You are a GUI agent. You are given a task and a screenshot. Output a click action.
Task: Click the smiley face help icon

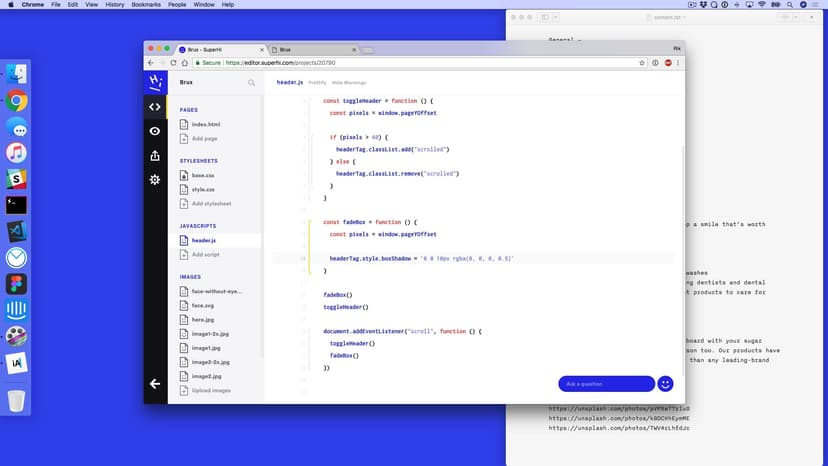[x=665, y=383]
